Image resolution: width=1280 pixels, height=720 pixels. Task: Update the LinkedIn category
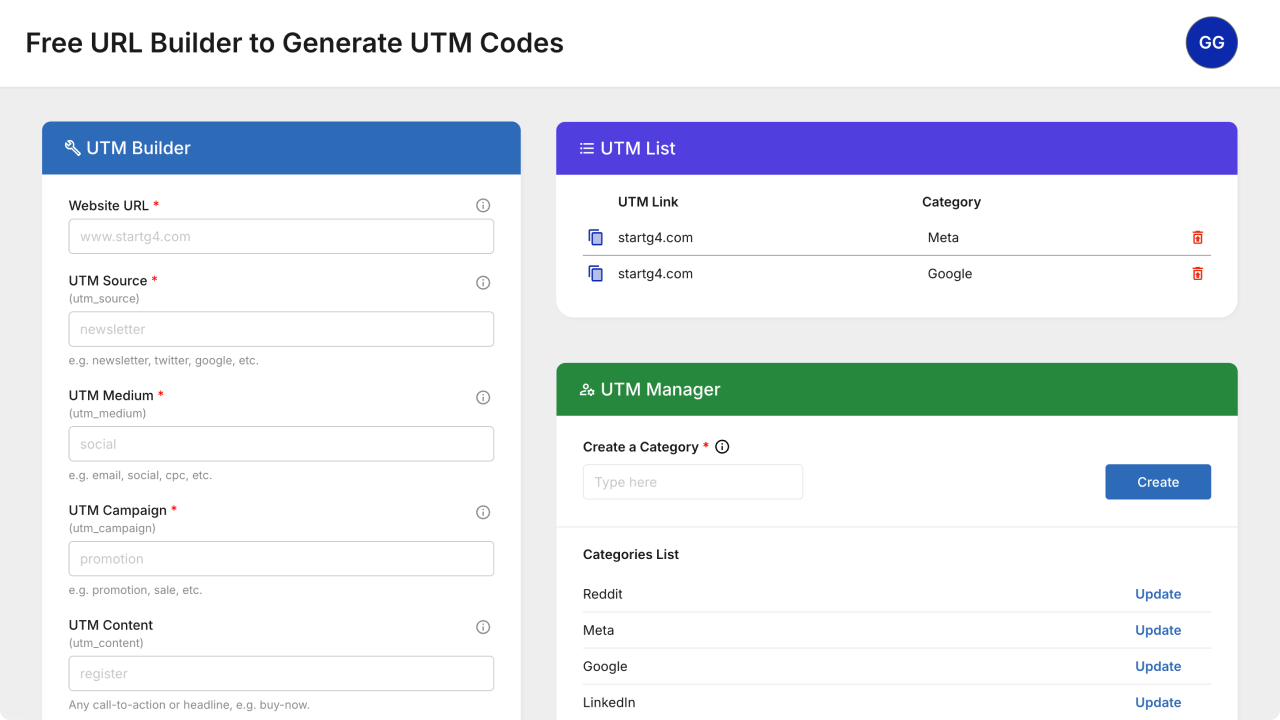(x=1157, y=702)
